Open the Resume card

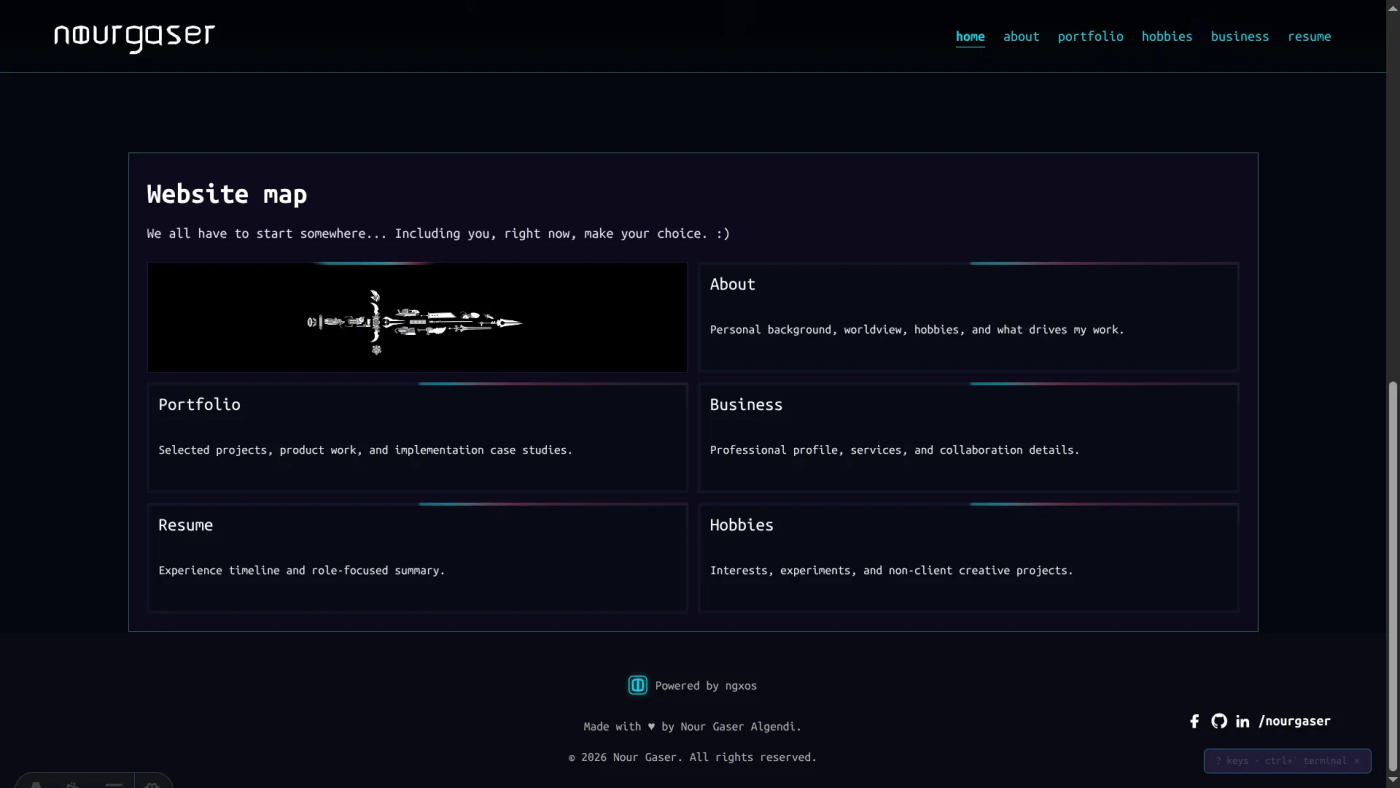417,558
